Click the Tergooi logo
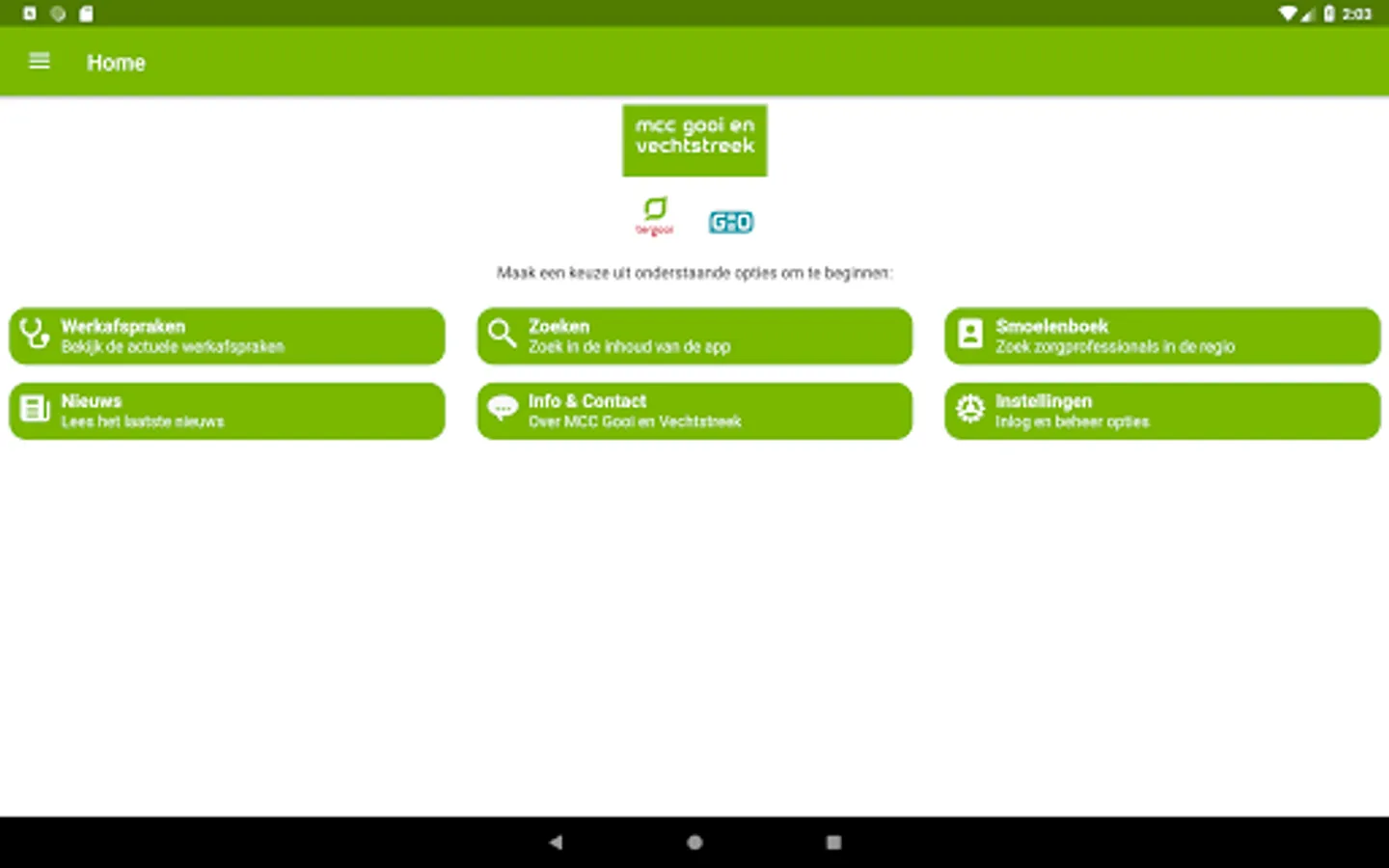 point(655,217)
